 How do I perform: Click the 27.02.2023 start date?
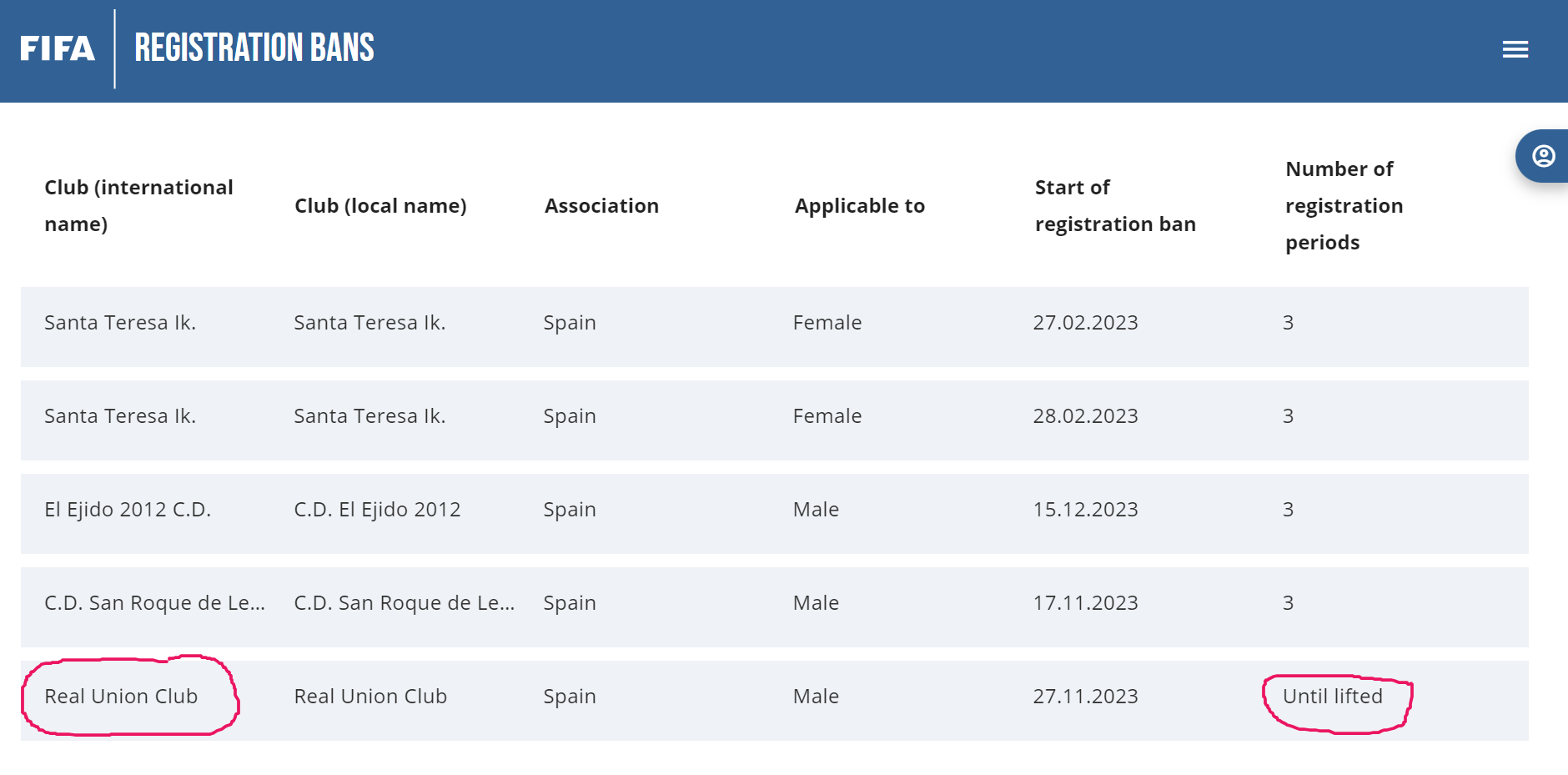(x=1085, y=323)
